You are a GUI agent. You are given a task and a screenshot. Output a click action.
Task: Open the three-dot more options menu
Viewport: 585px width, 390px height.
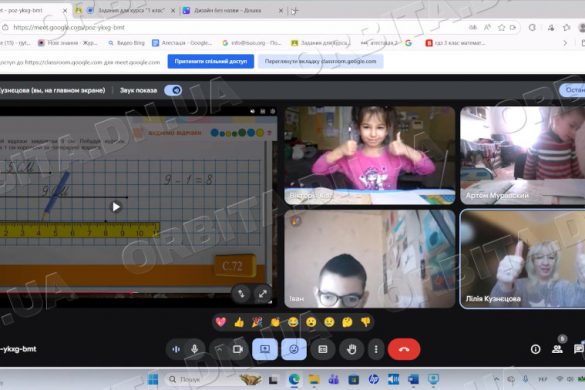(x=376, y=349)
